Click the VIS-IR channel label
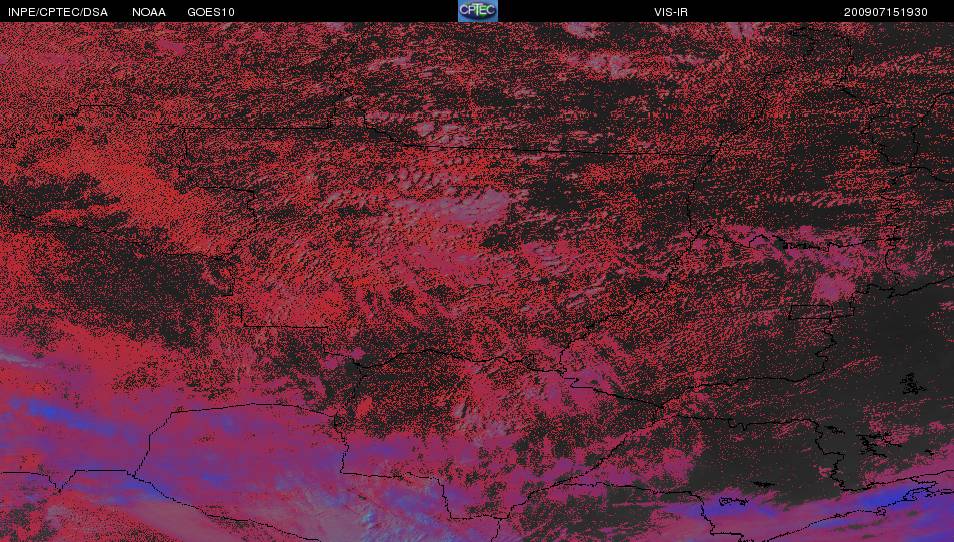The height and width of the screenshot is (542, 954). click(671, 12)
